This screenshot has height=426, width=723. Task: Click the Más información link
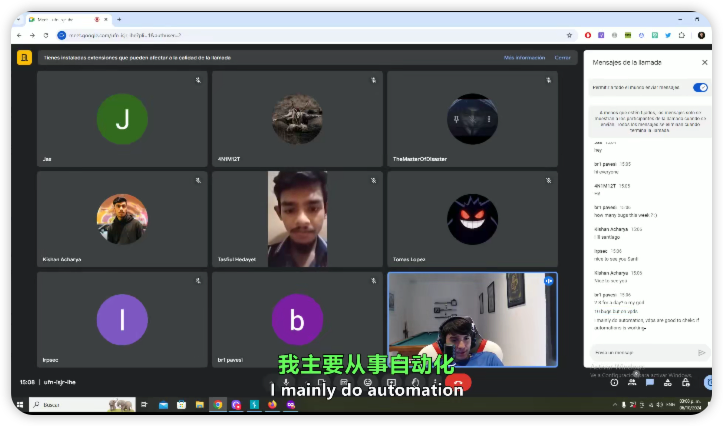[524, 57]
